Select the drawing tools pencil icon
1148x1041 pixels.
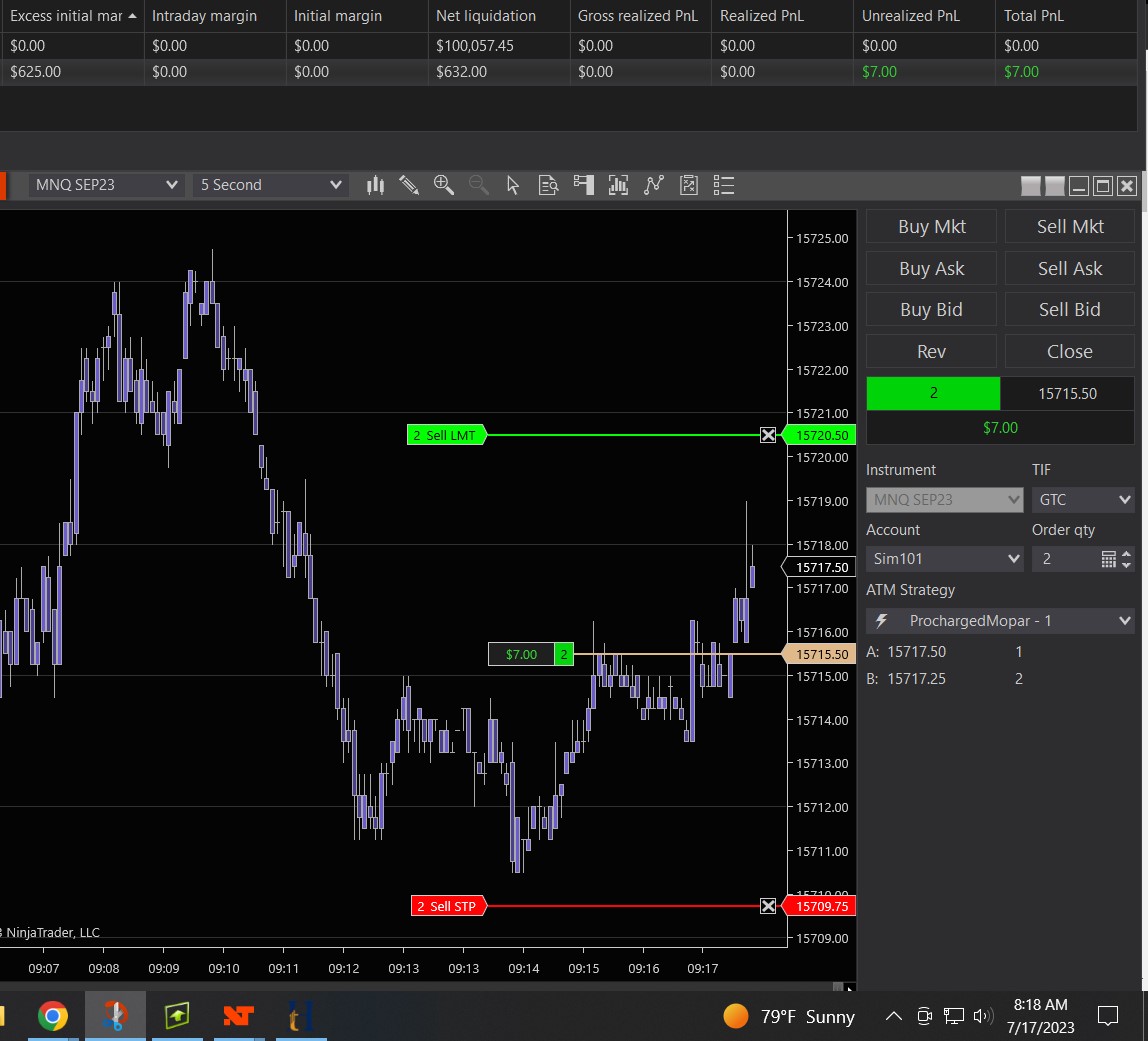coord(408,185)
